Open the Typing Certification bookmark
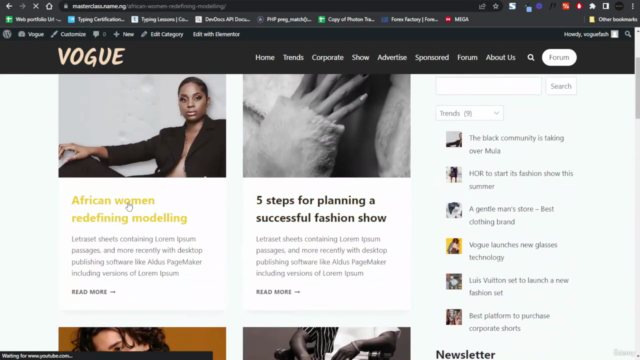 [96, 19]
